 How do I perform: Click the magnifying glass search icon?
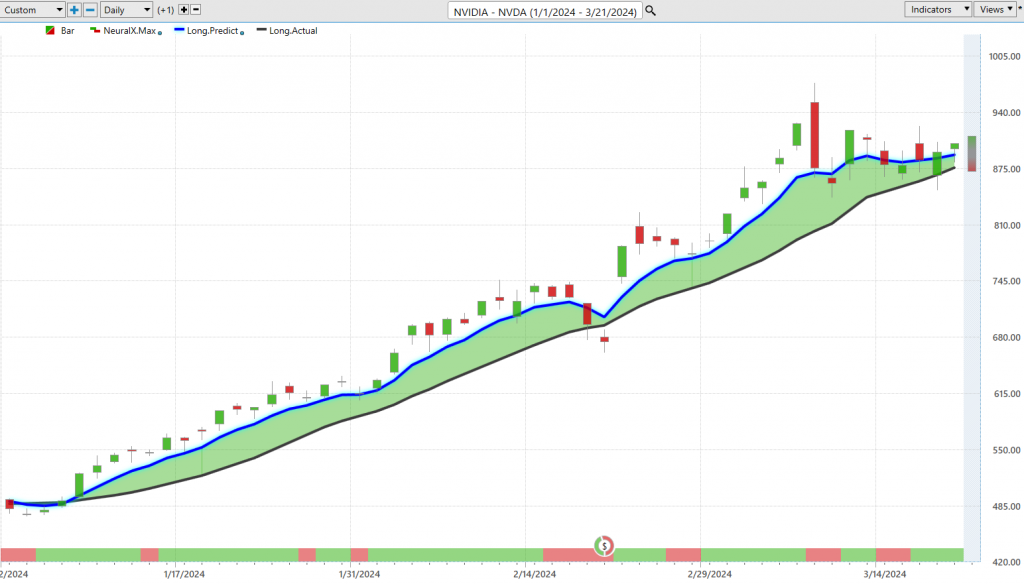click(x=651, y=10)
